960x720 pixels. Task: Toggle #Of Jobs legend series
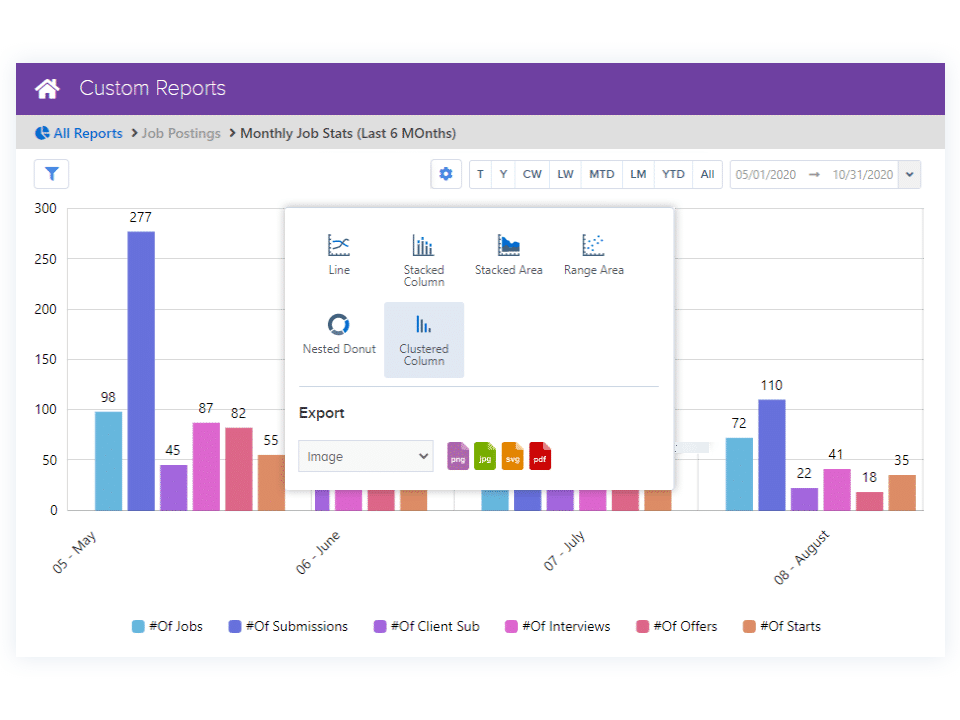[x=167, y=626]
